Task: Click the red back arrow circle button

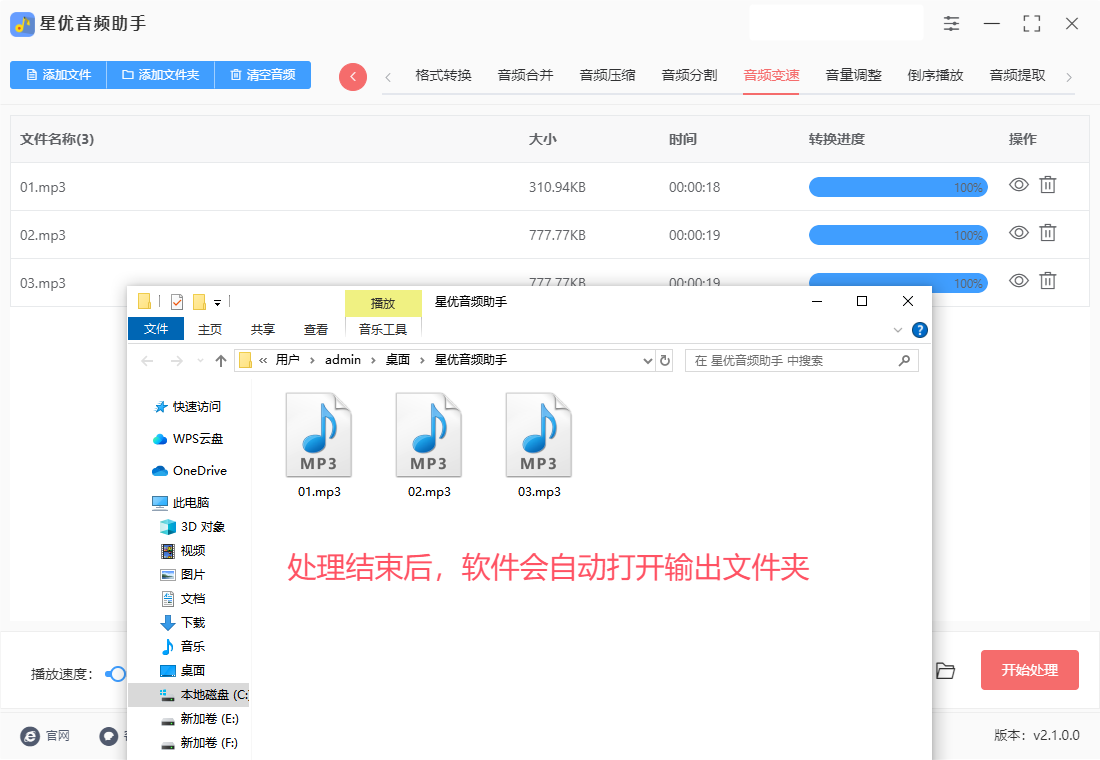Action: click(x=353, y=76)
